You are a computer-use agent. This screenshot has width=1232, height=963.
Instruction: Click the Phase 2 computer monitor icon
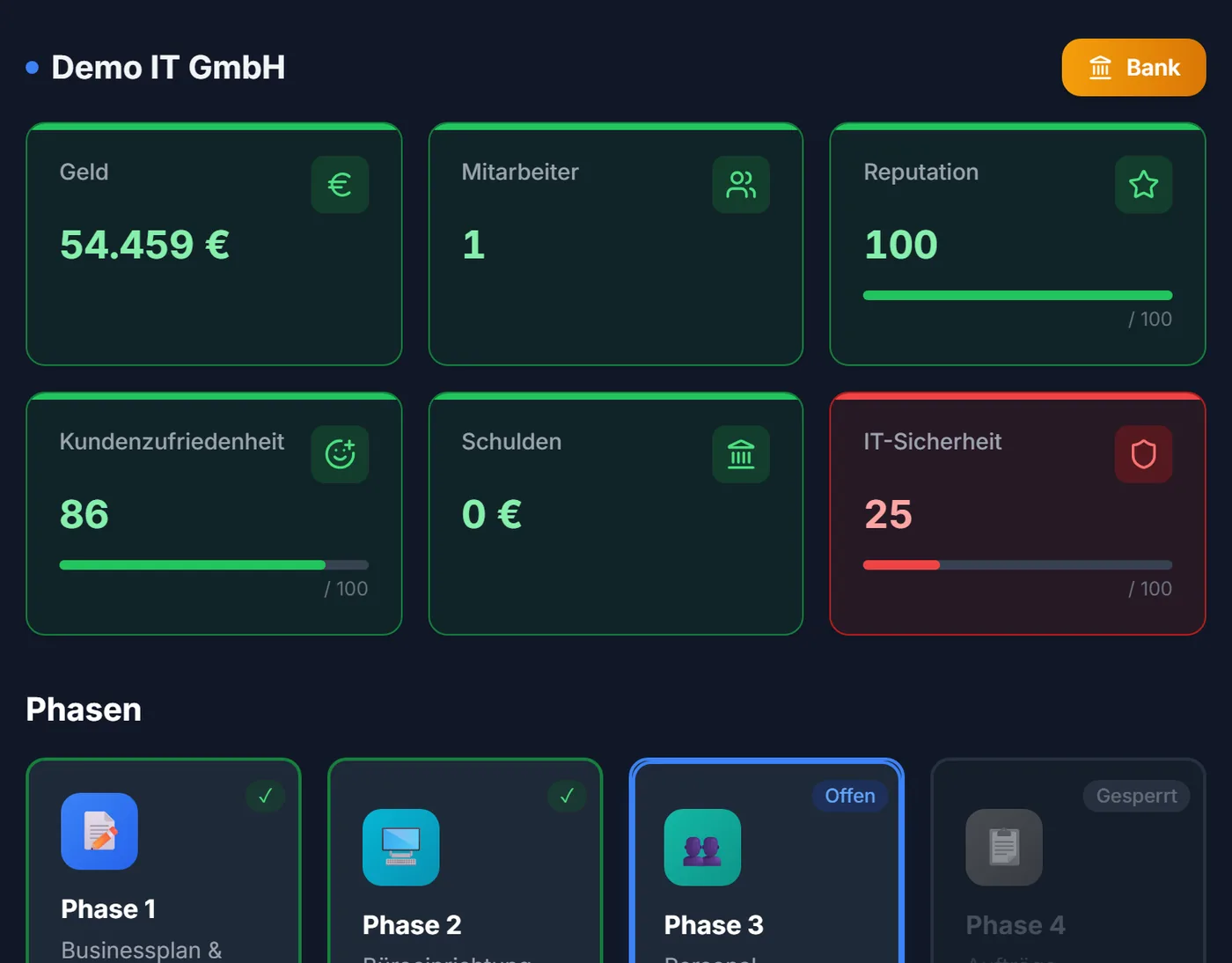(x=400, y=847)
